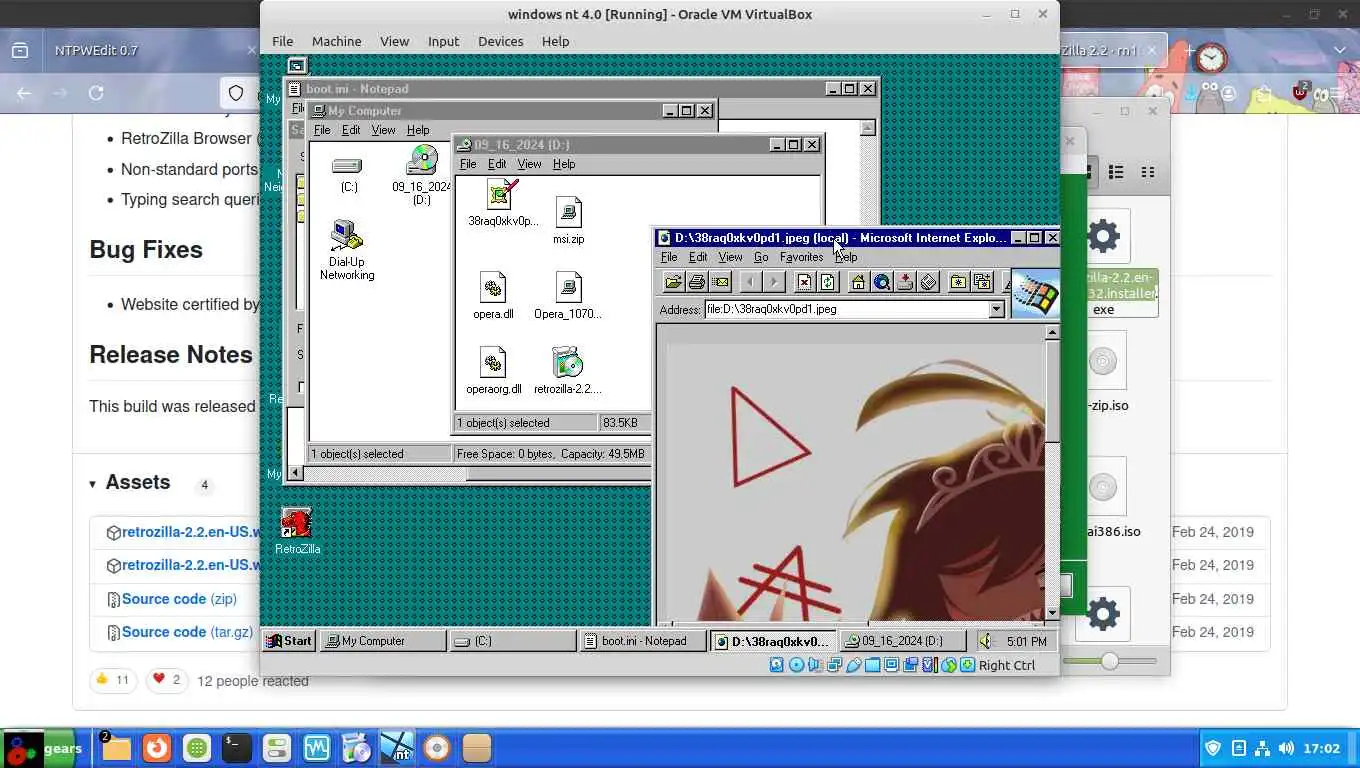
Task: Switch to boot.ini - Notepad taskbar button
Action: (x=643, y=641)
